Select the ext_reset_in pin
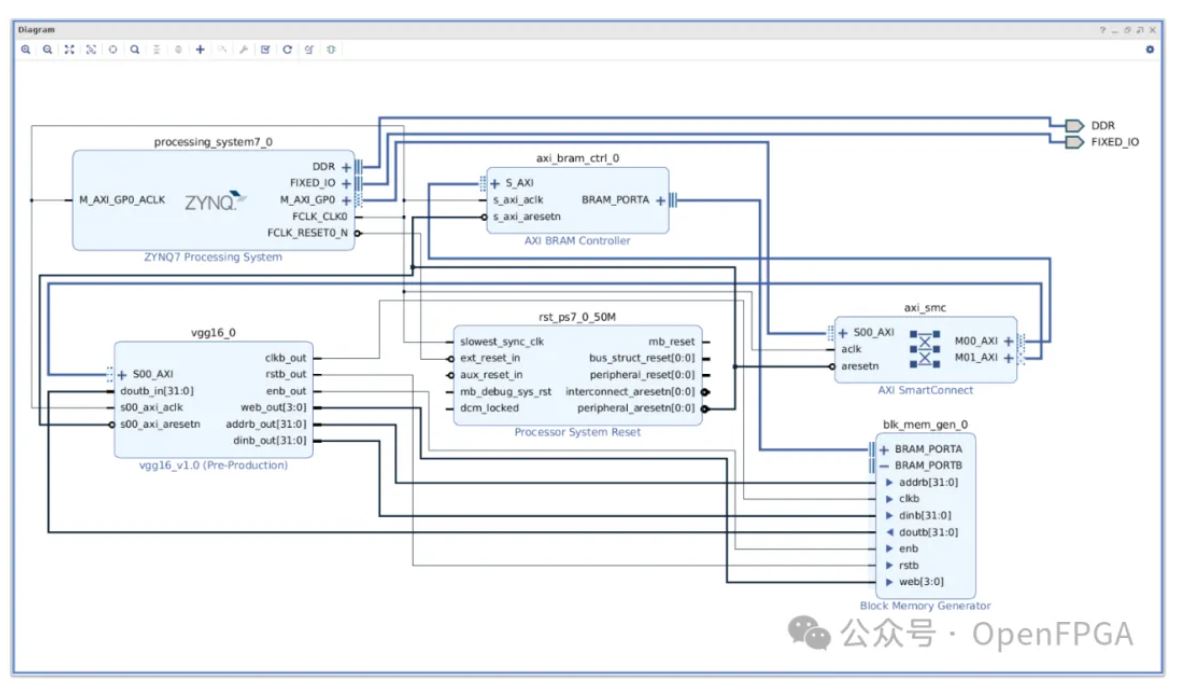Image resolution: width=1179 pixels, height=696 pixels. (x=489, y=359)
